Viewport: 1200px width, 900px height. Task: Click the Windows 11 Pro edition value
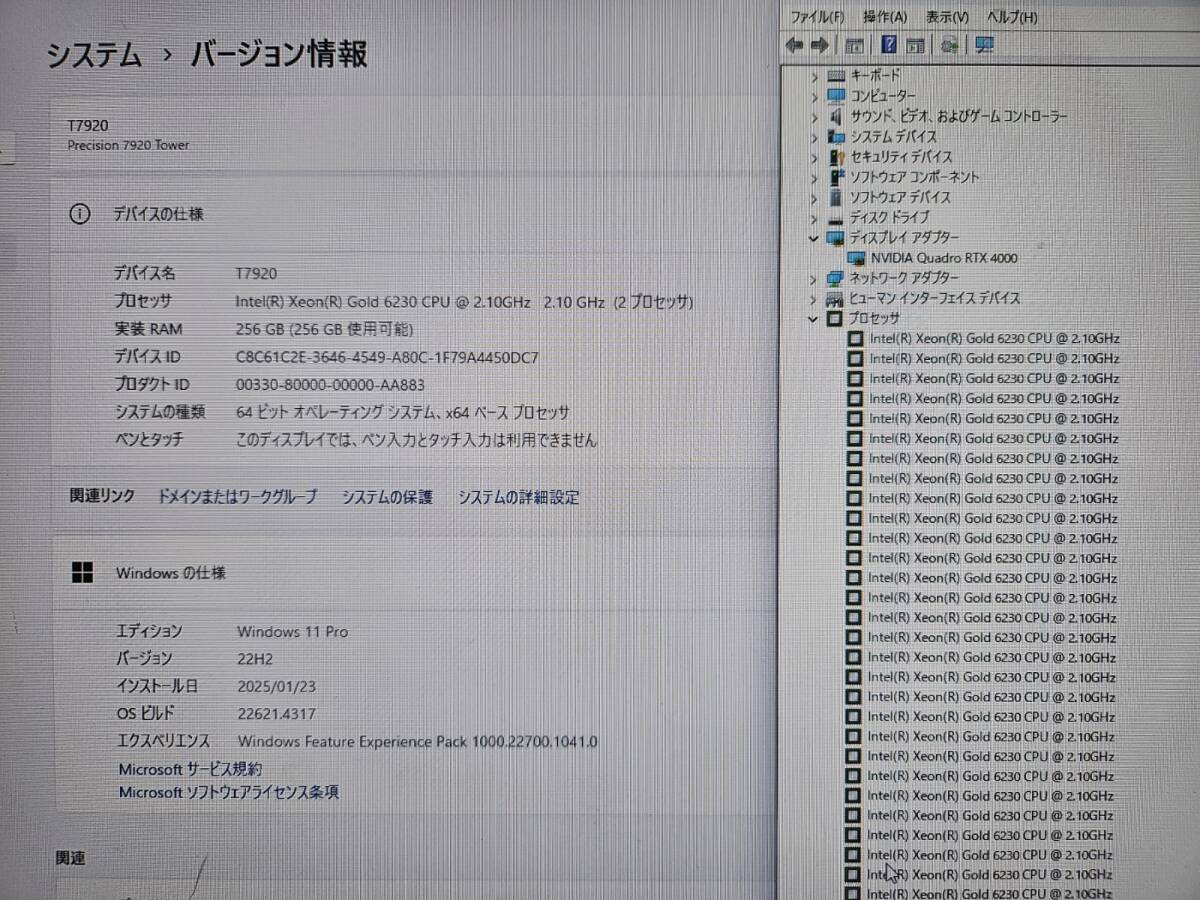pos(292,632)
